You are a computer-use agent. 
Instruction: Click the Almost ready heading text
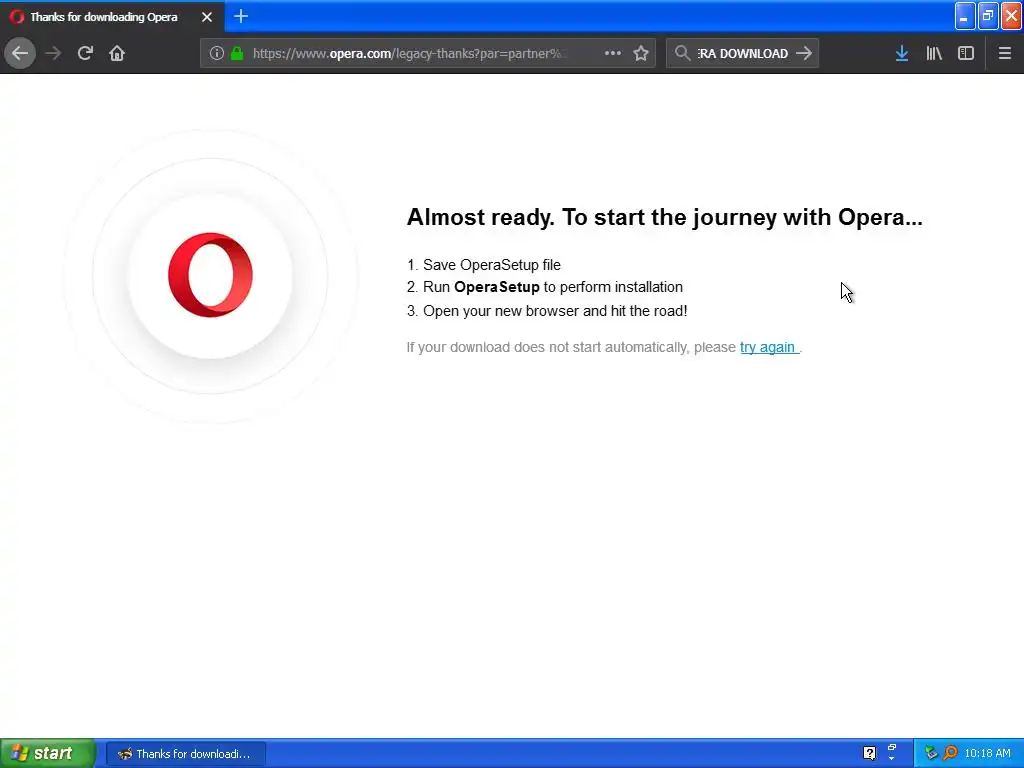[665, 217]
